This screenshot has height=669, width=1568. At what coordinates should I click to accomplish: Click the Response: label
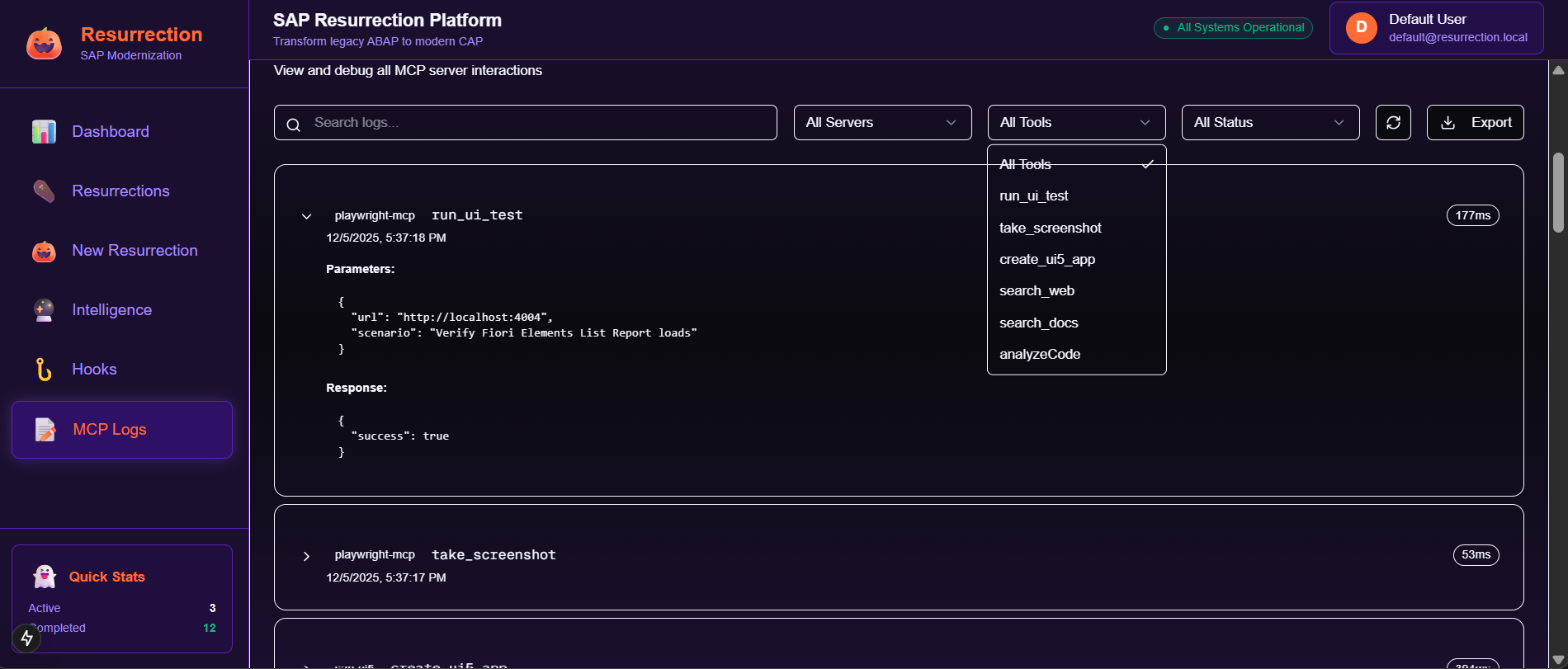[x=357, y=388]
